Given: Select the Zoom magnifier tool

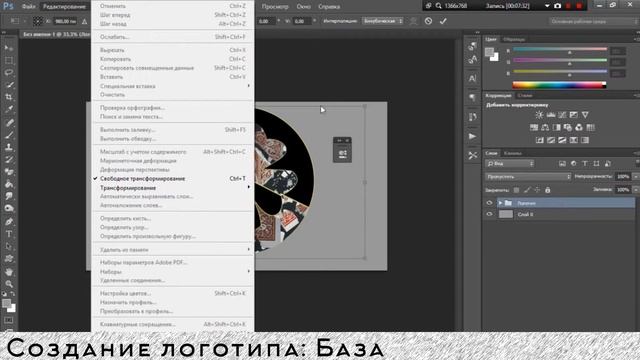Looking at the screenshot, I should [9, 284].
